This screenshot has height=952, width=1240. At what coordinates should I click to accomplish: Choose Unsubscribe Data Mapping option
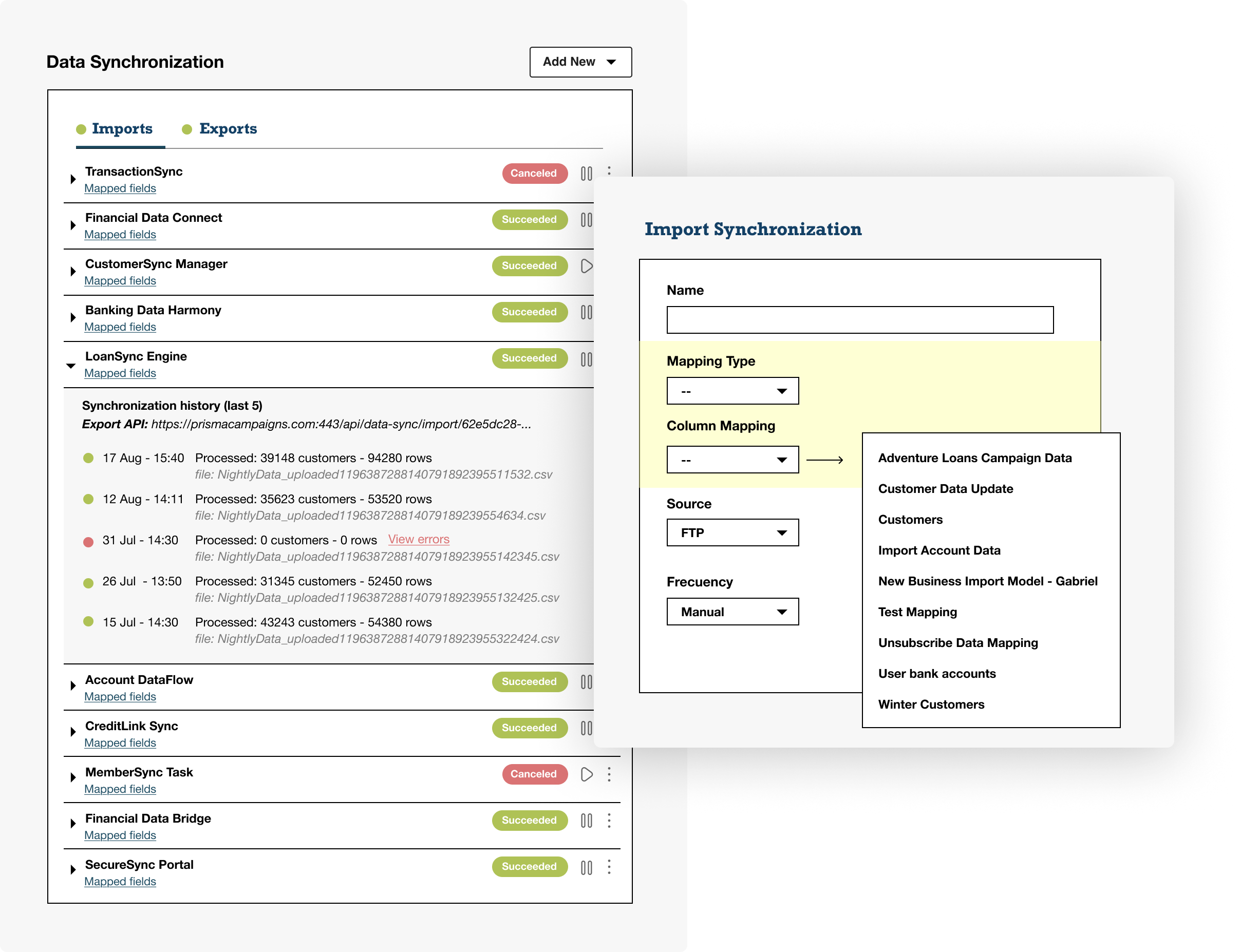[x=958, y=643]
